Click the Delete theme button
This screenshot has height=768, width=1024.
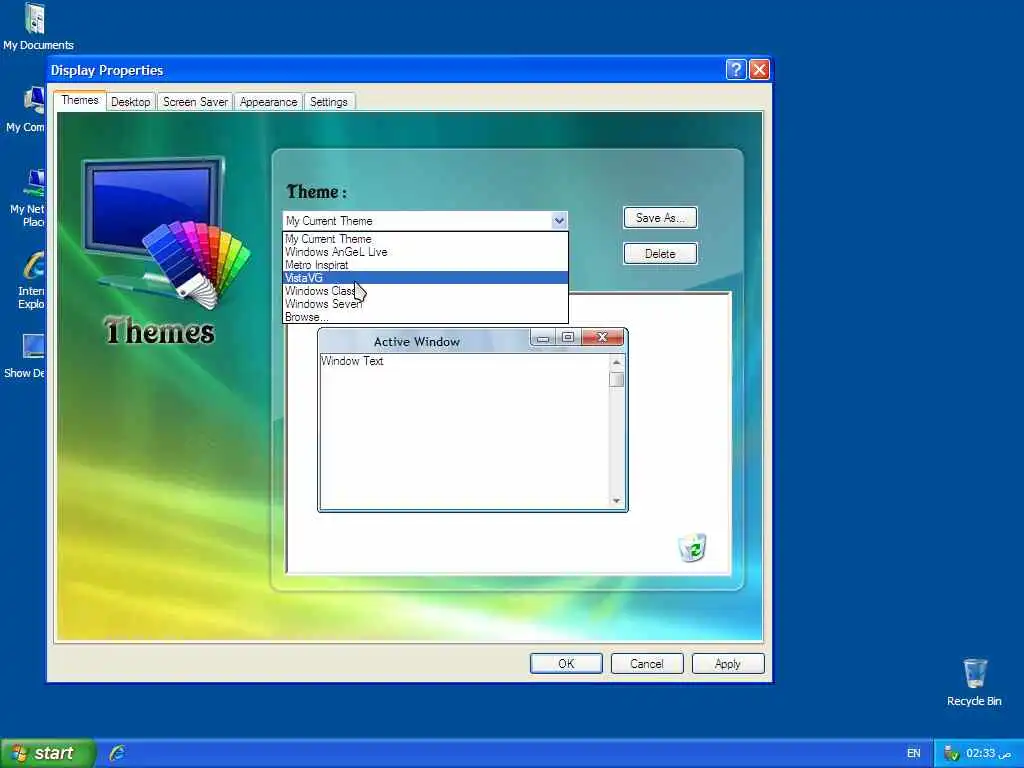(x=660, y=254)
